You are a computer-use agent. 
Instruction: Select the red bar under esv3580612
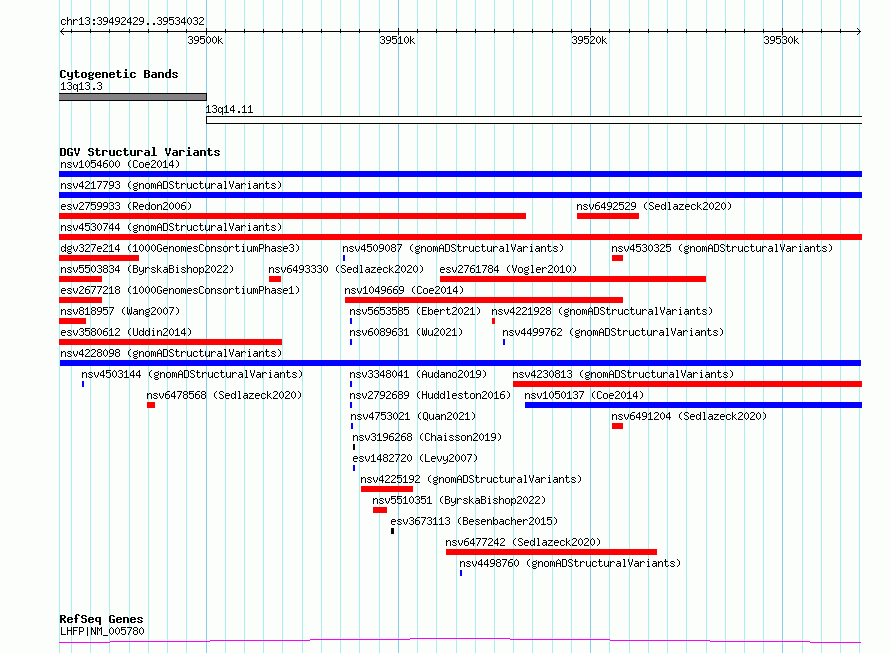click(x=170, y=342)
